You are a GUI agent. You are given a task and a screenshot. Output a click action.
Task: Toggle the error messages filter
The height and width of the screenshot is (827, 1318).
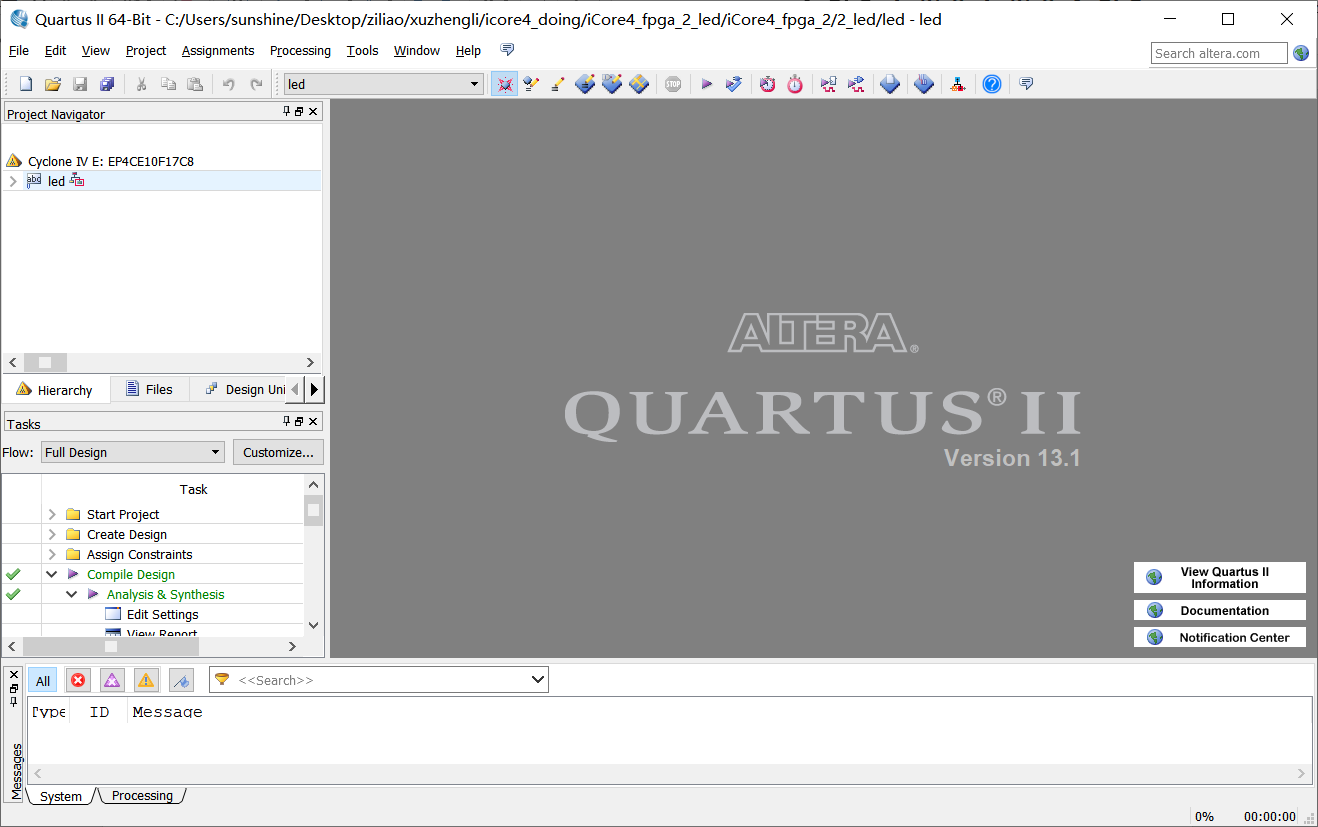78,680
